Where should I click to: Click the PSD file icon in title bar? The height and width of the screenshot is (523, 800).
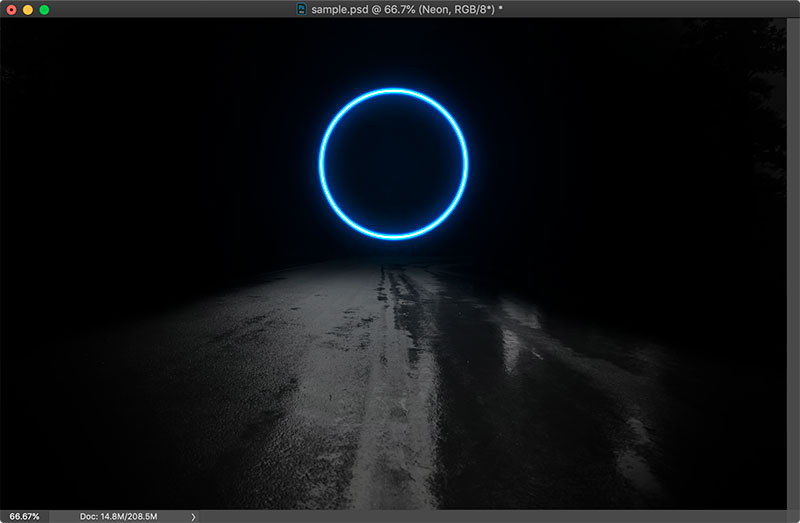(x=301, y=9)
